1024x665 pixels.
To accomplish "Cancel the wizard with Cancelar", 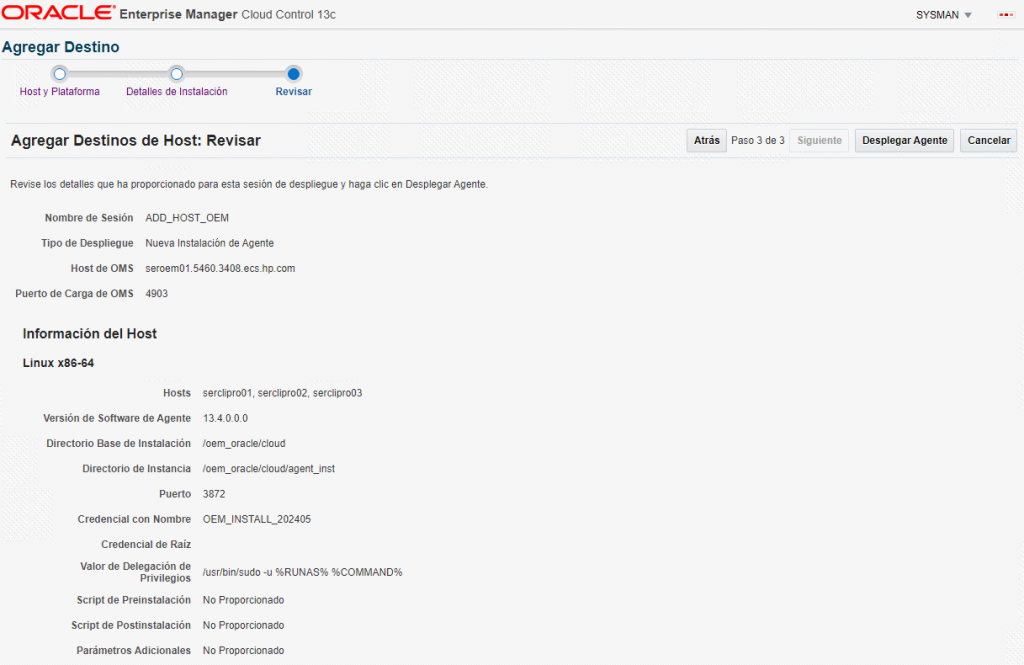I will tap(988, 141).
